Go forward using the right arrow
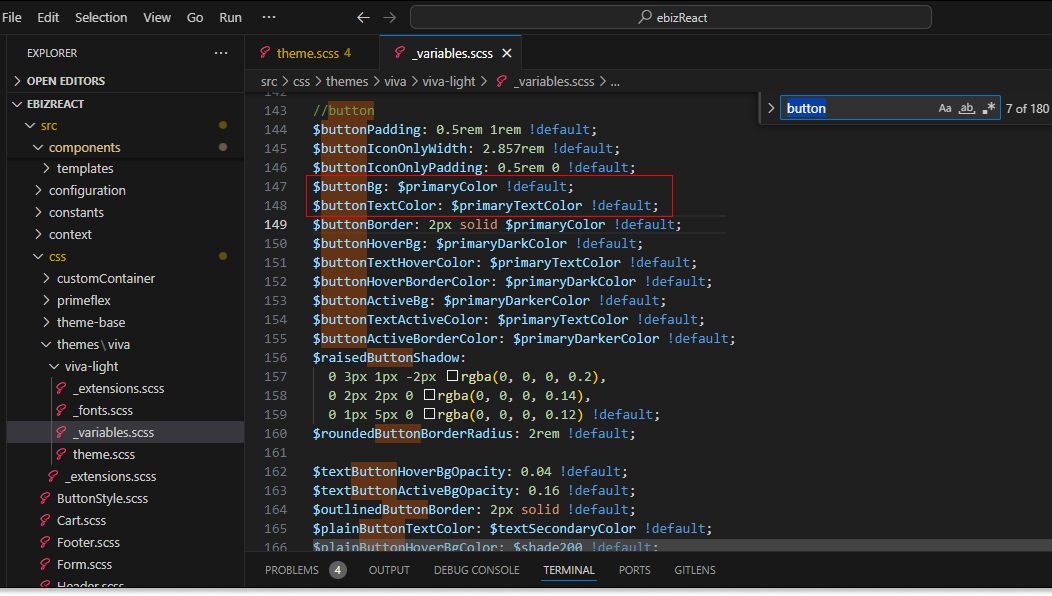Image resolution: width=1052 pixels, height=596 pixels. click(x=389, y=17)
